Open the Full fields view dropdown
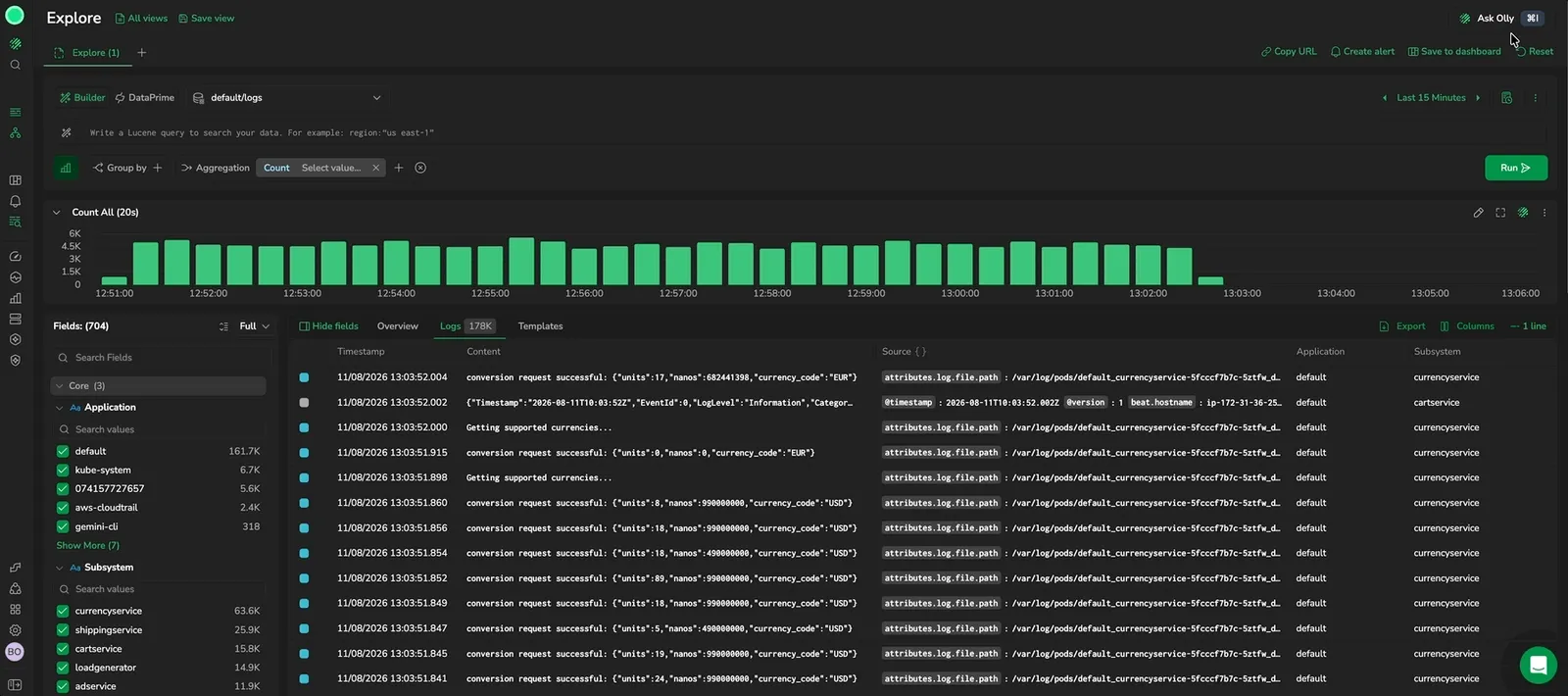The height and width of the screenshot is (696, 1568). coord(254,326)
